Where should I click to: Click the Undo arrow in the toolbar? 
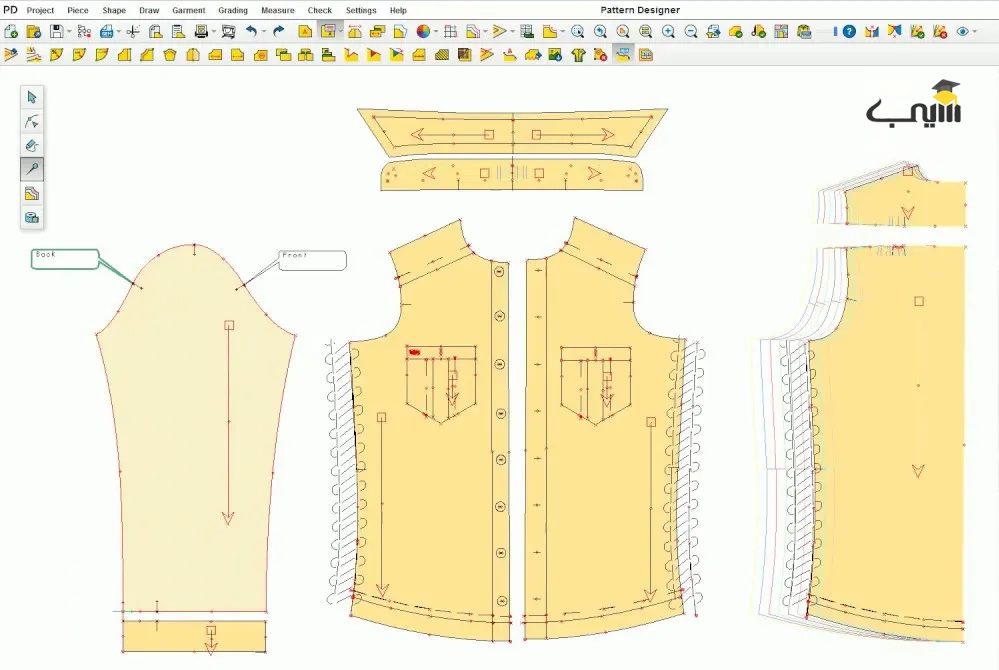[251, 31]
